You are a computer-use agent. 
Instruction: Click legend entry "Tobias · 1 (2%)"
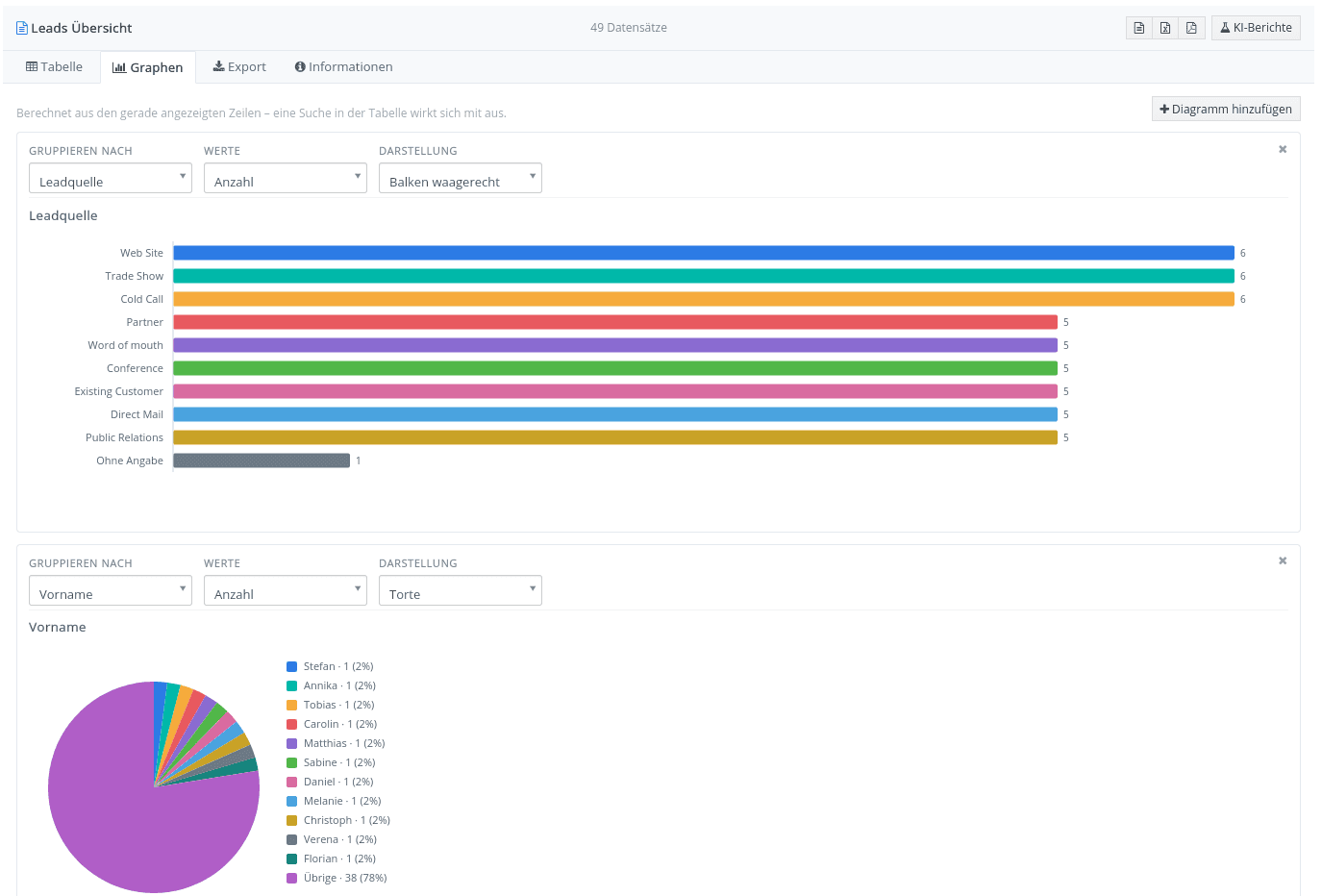coord(331,705)
